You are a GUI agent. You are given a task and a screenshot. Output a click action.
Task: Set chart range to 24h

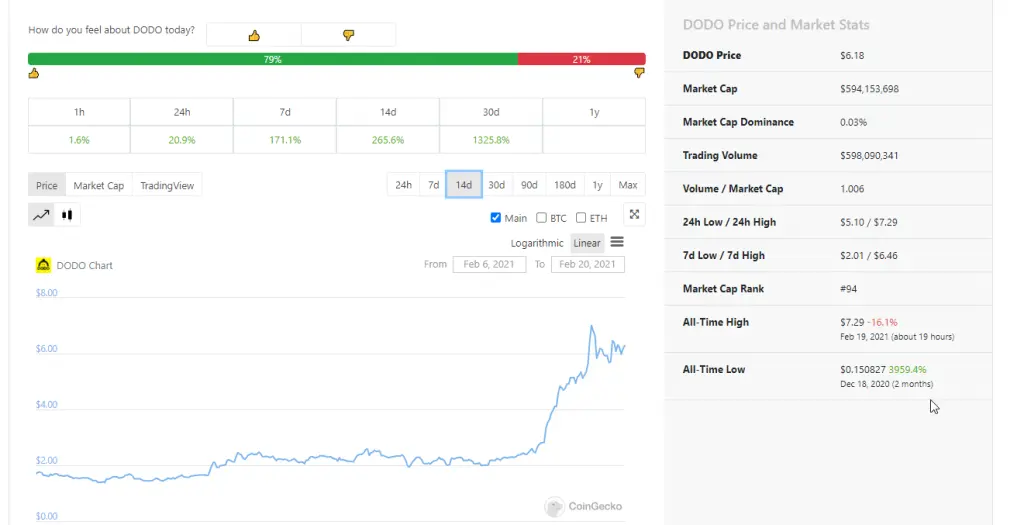[x=404, y=185]
